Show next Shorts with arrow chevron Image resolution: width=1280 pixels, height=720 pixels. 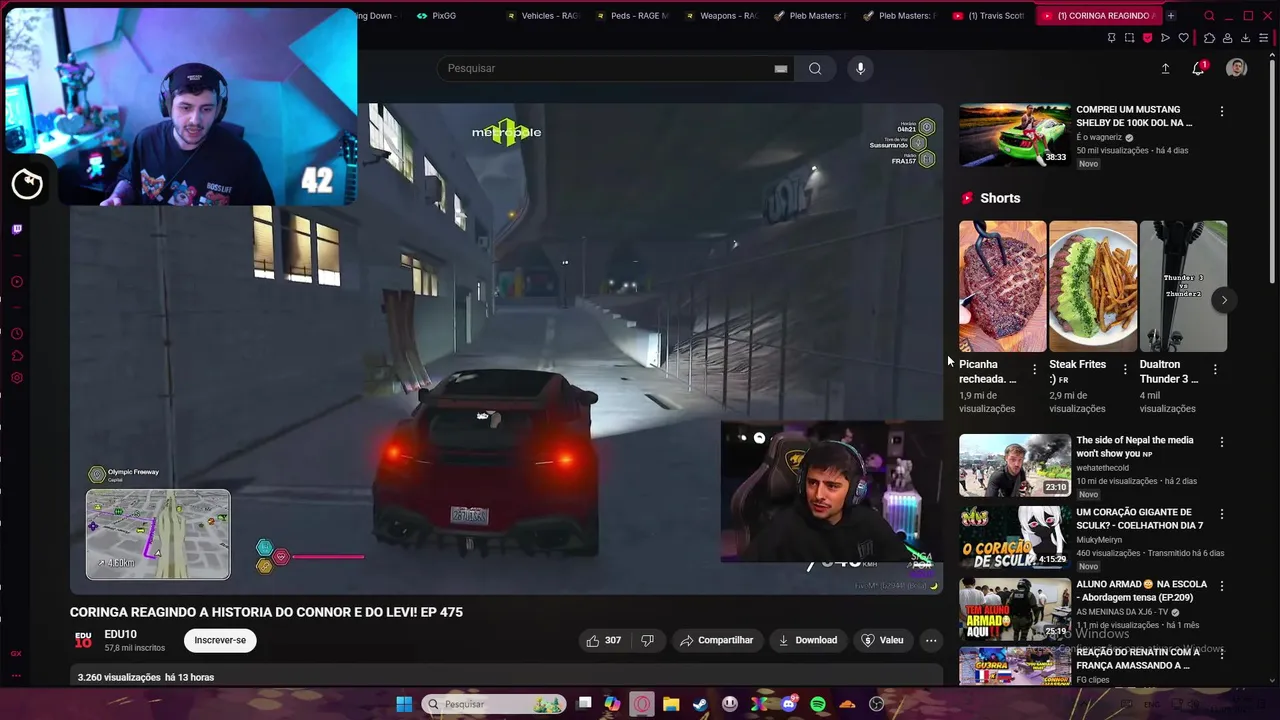1224,300
